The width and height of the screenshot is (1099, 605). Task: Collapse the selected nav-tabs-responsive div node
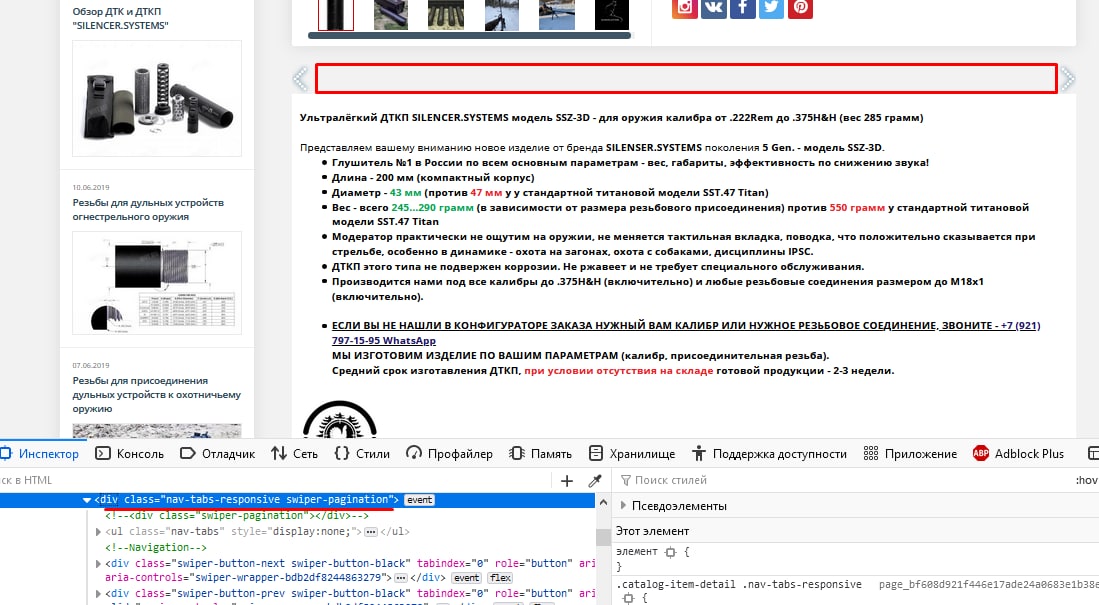tap(87, 500)
